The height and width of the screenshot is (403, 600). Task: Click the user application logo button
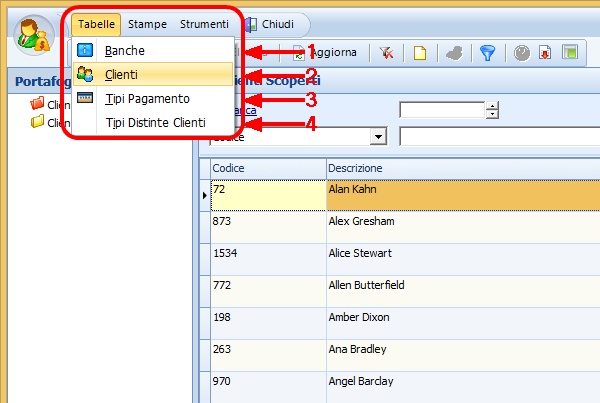click(x=36, y=37)
